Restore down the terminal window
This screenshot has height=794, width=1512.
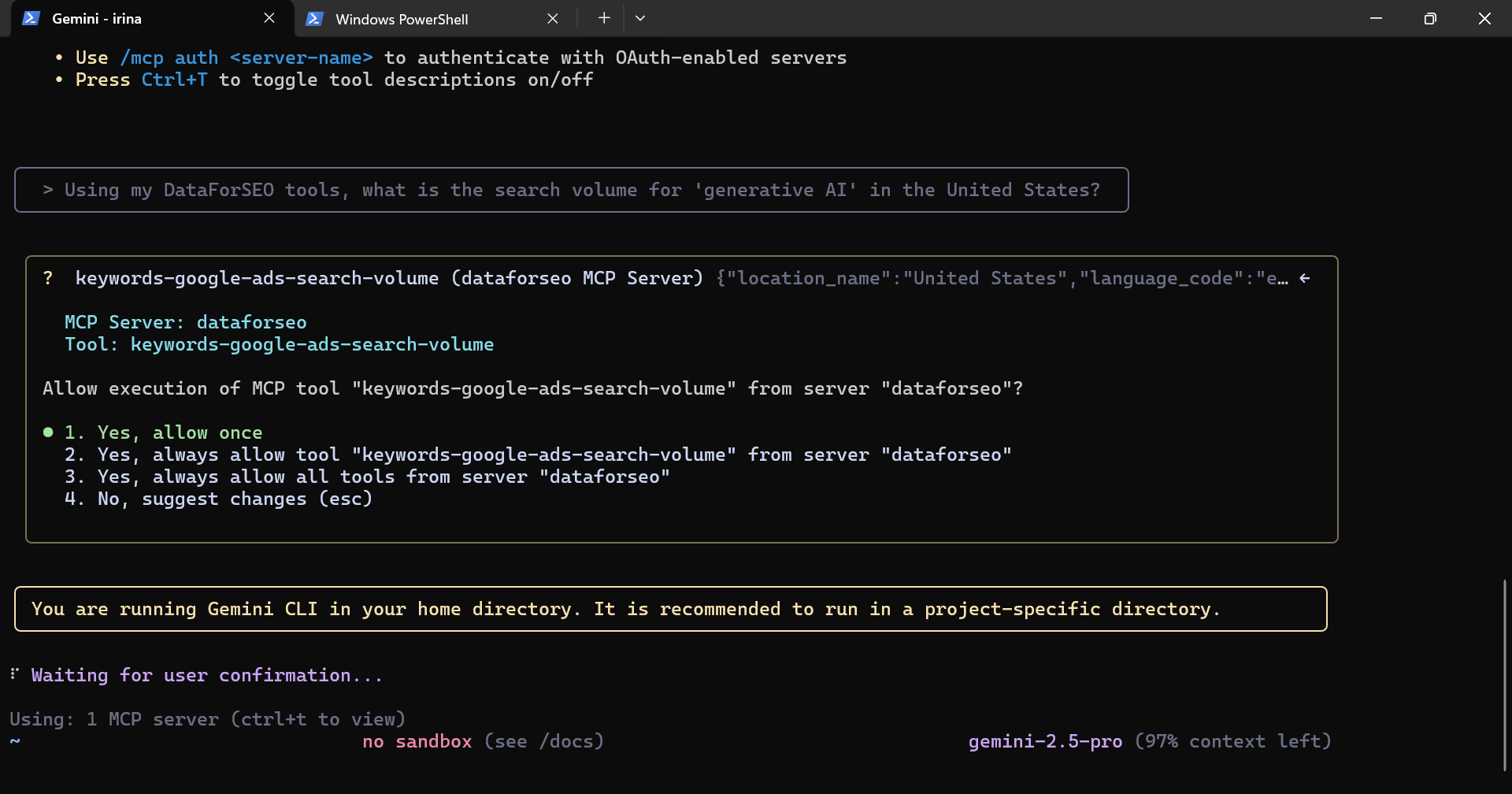click(1430, 18)
